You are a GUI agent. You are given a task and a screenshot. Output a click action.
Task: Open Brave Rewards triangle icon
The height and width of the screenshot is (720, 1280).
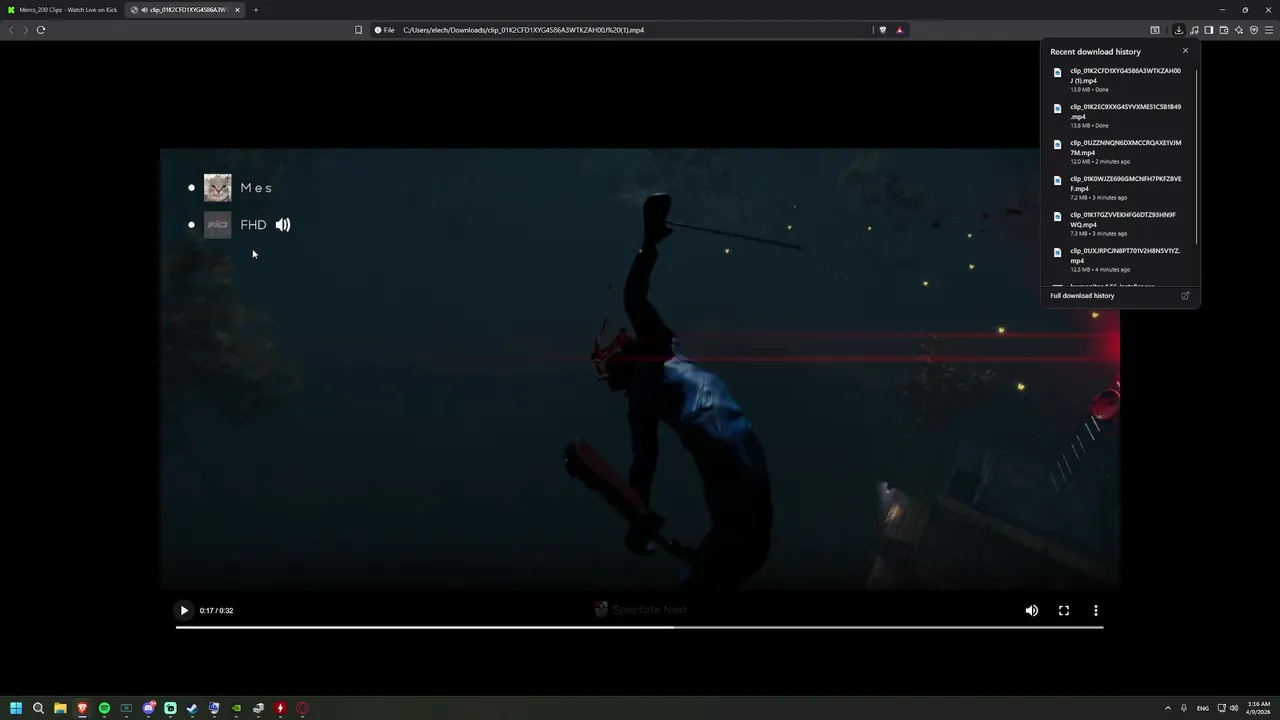click(x=899, y=30)
